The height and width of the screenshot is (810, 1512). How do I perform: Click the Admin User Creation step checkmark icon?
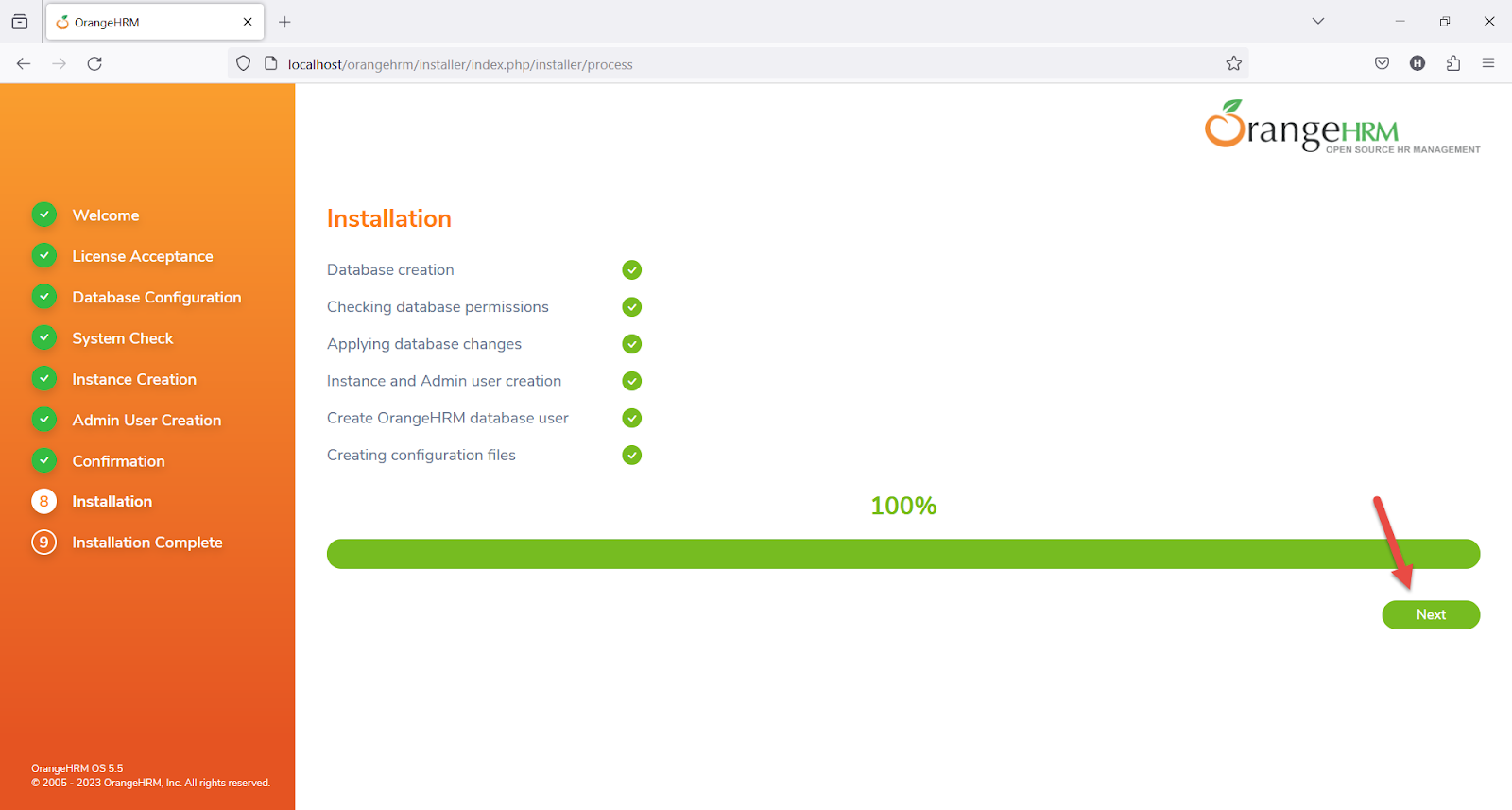[43, 419]
